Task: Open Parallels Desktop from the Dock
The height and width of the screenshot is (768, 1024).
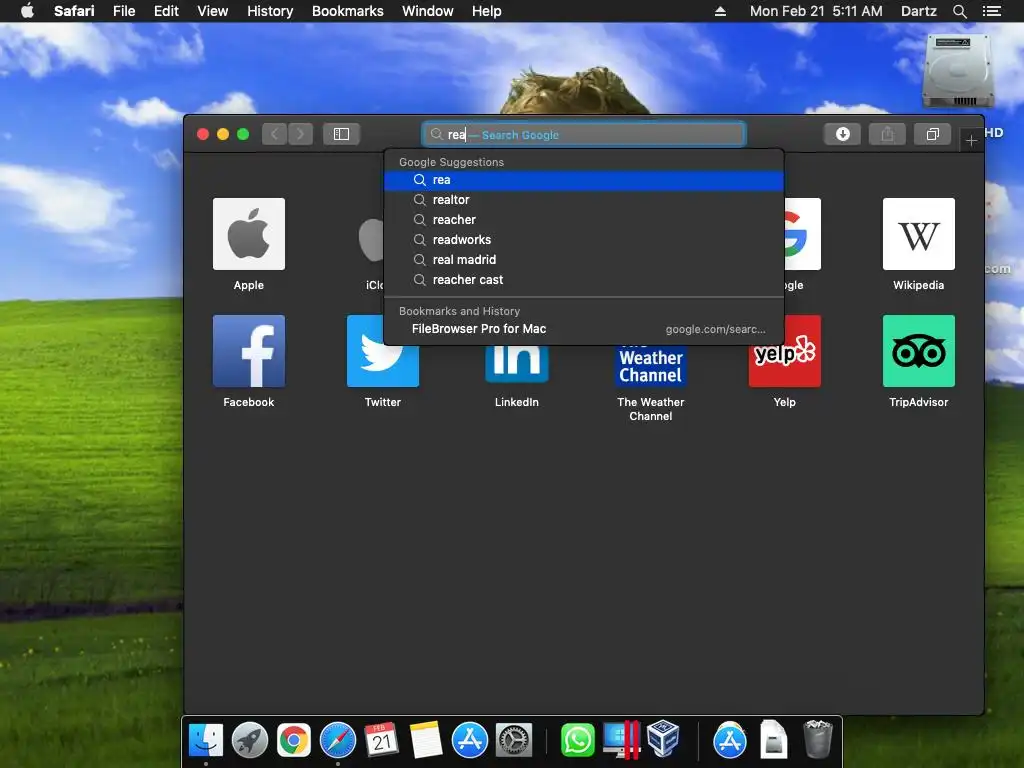Action: coord(621,741)
